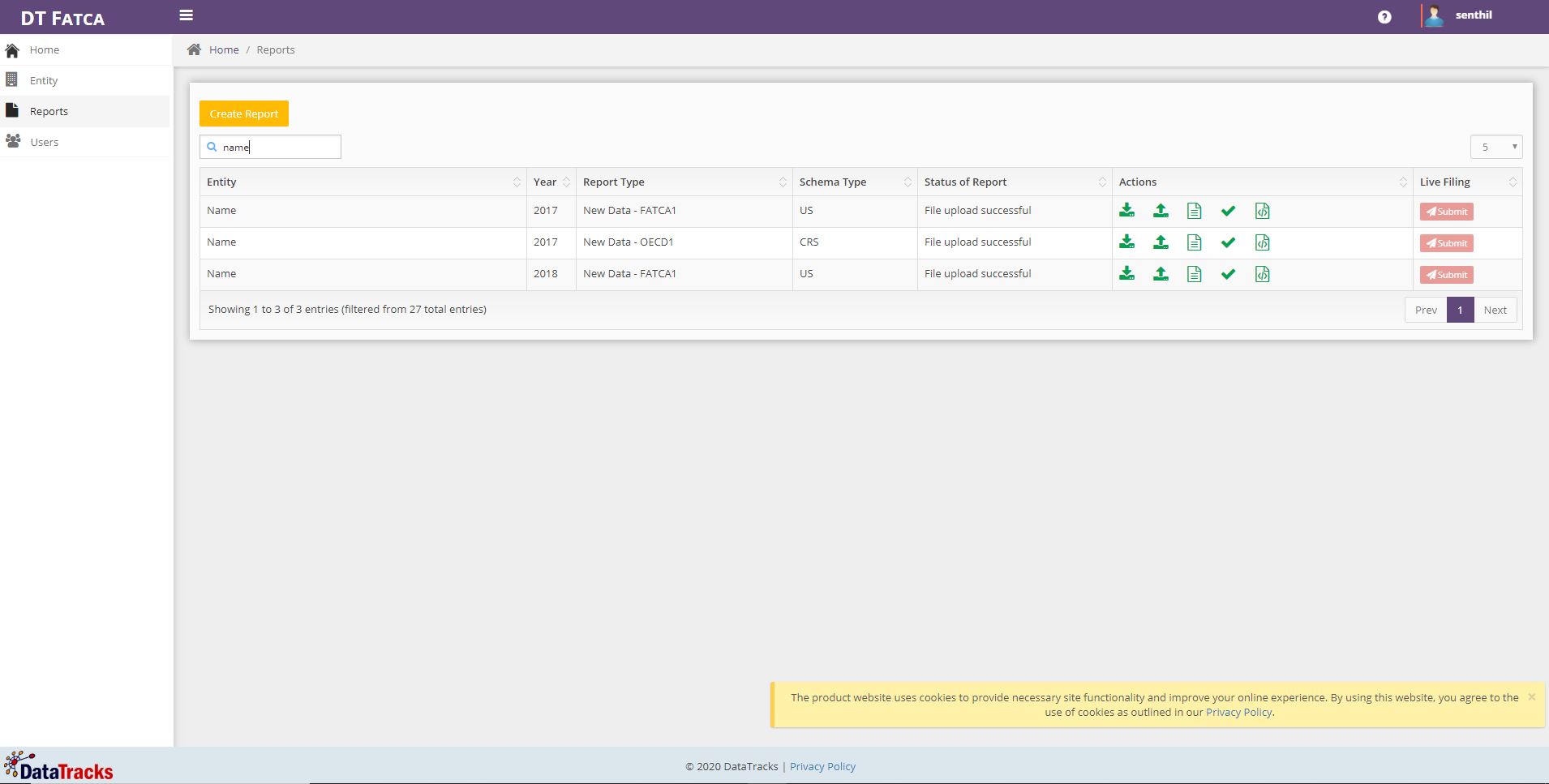Generate XML for 2017 OECD1 report

pos(1262,242)
